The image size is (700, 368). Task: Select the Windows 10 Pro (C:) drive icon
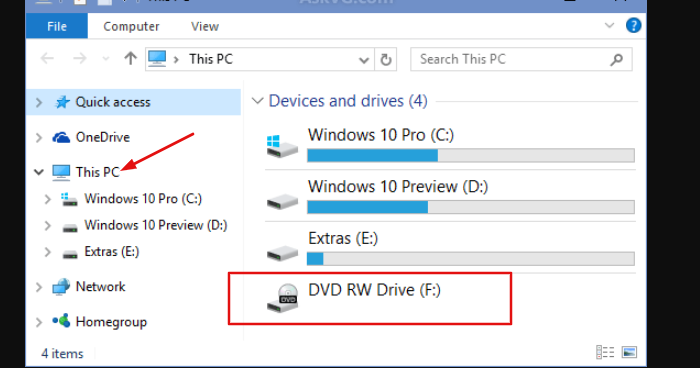282,146
